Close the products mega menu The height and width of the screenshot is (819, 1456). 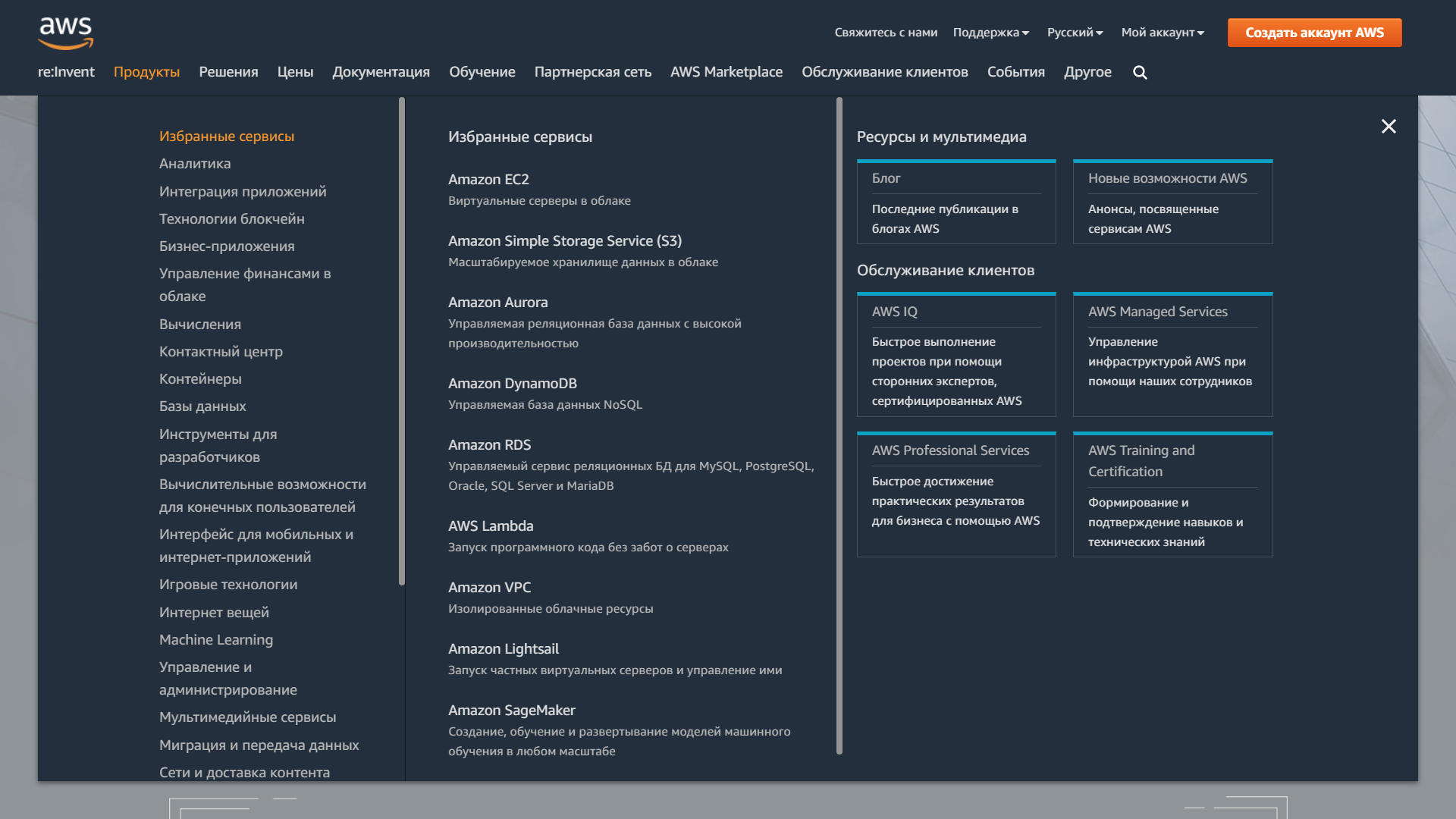click(x=1389, y=127)
